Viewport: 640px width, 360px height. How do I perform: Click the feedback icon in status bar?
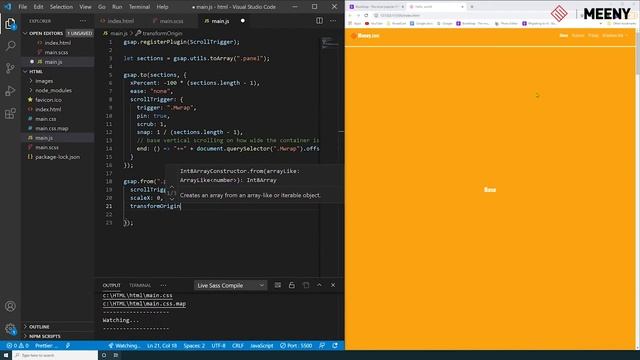click(322, 346)
